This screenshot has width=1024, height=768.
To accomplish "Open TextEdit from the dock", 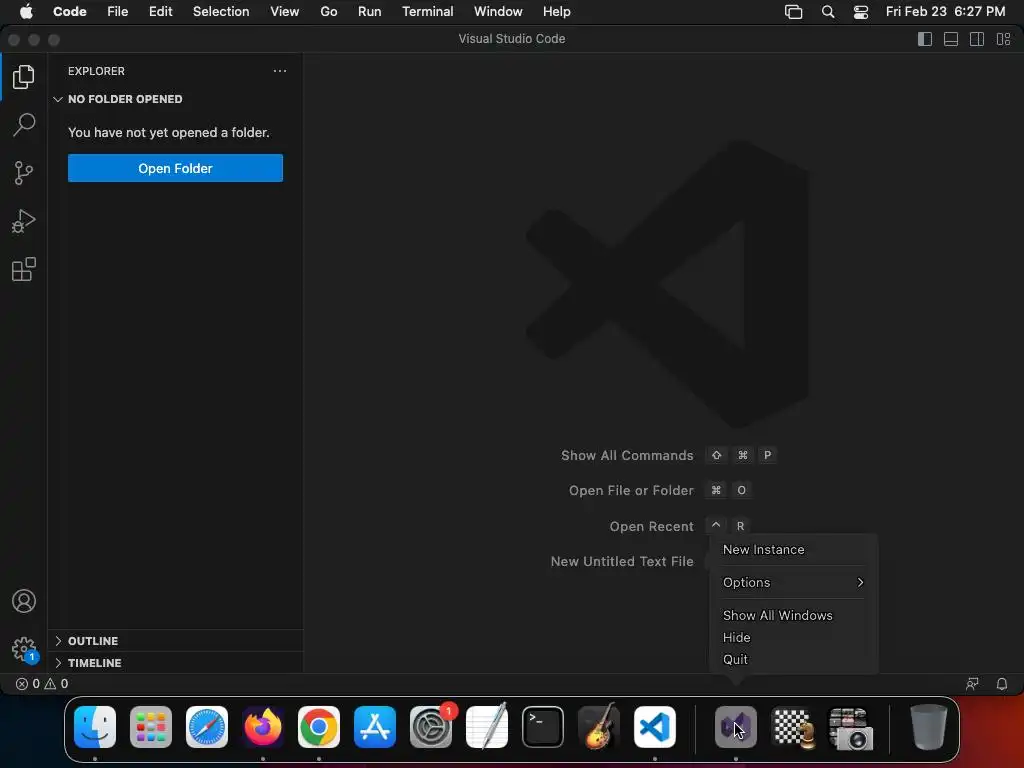I will coord(487,727).
